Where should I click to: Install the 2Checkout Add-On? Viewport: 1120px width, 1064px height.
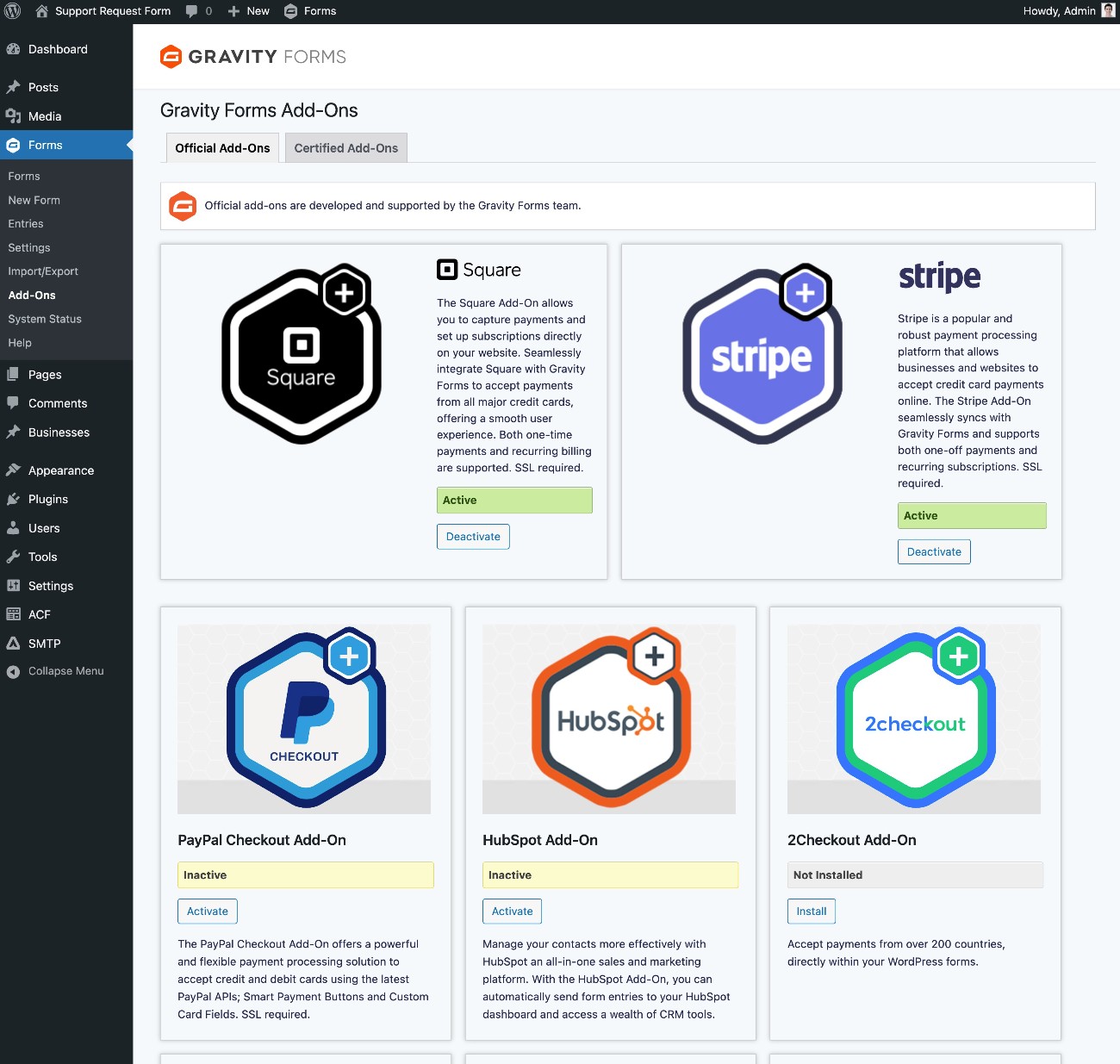pyautogui.click(x=811, y=912)
